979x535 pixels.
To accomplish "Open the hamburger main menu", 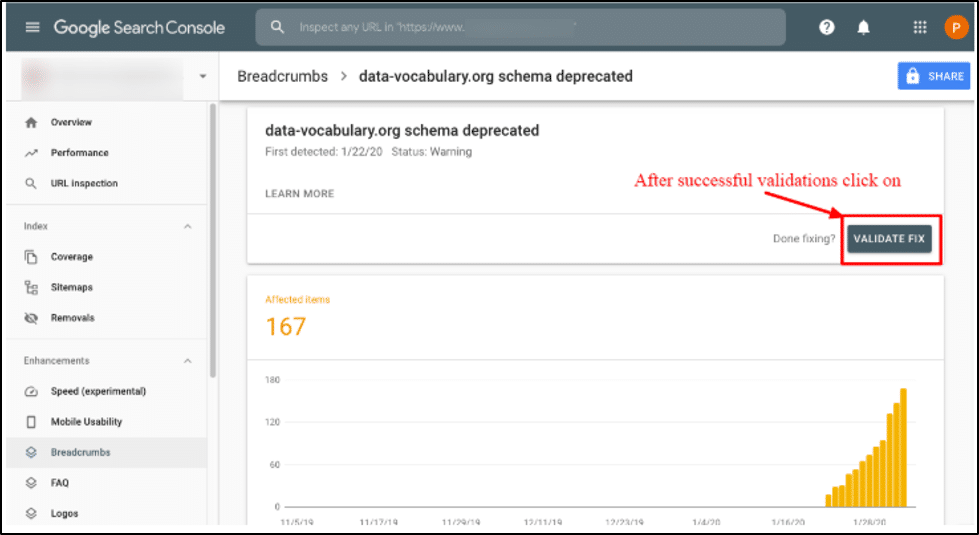I will pyautogui.click(x=32, y=27).
